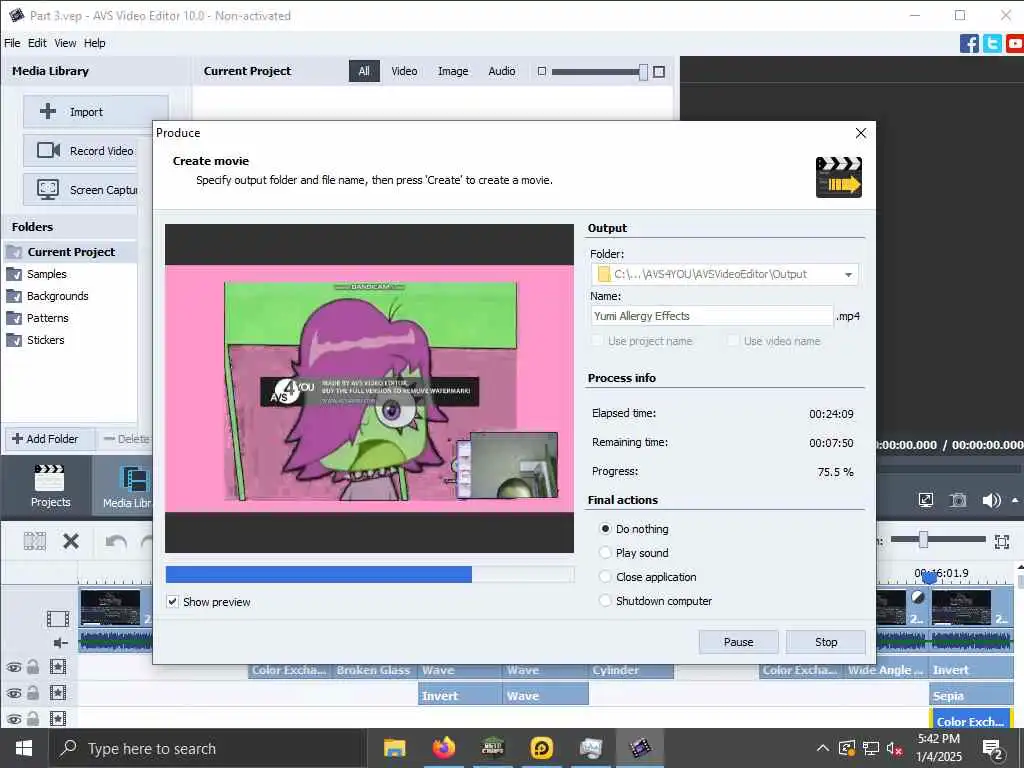Click the split/trim film icon in timeline toolbar

35,541
